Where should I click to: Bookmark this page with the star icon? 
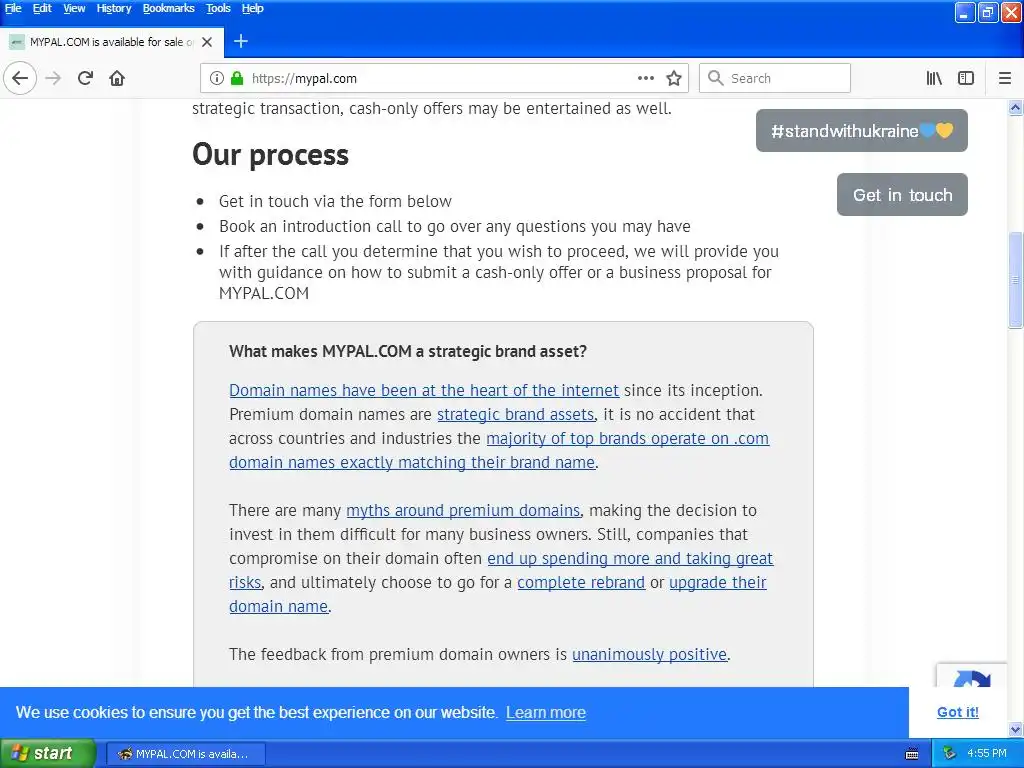(x=674, y=78)
